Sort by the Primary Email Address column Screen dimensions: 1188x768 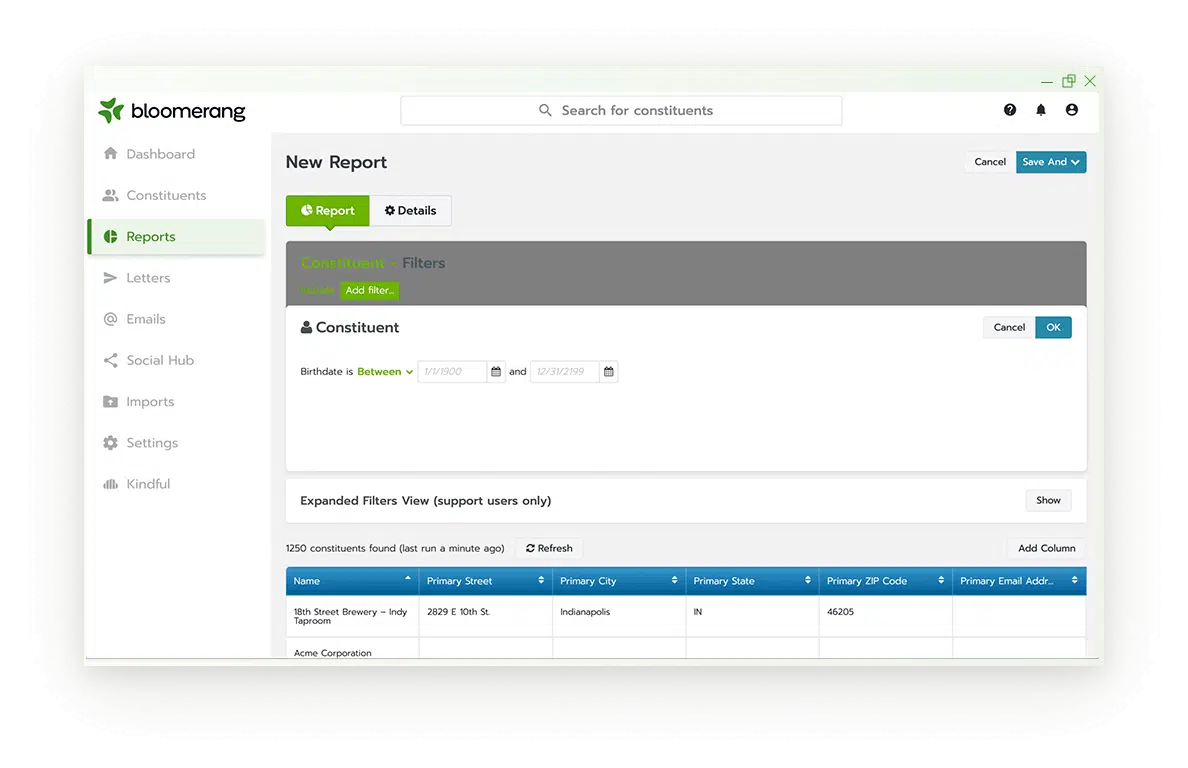point(1019,581)
